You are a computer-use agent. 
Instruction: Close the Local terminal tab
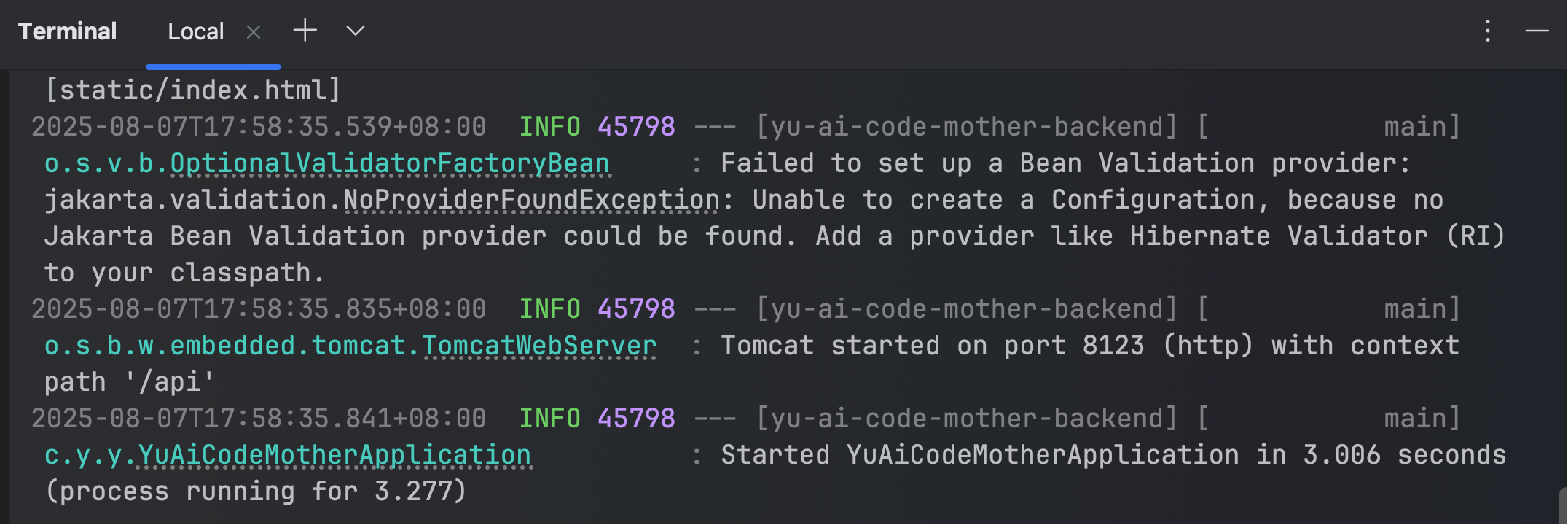coord(254,32)
